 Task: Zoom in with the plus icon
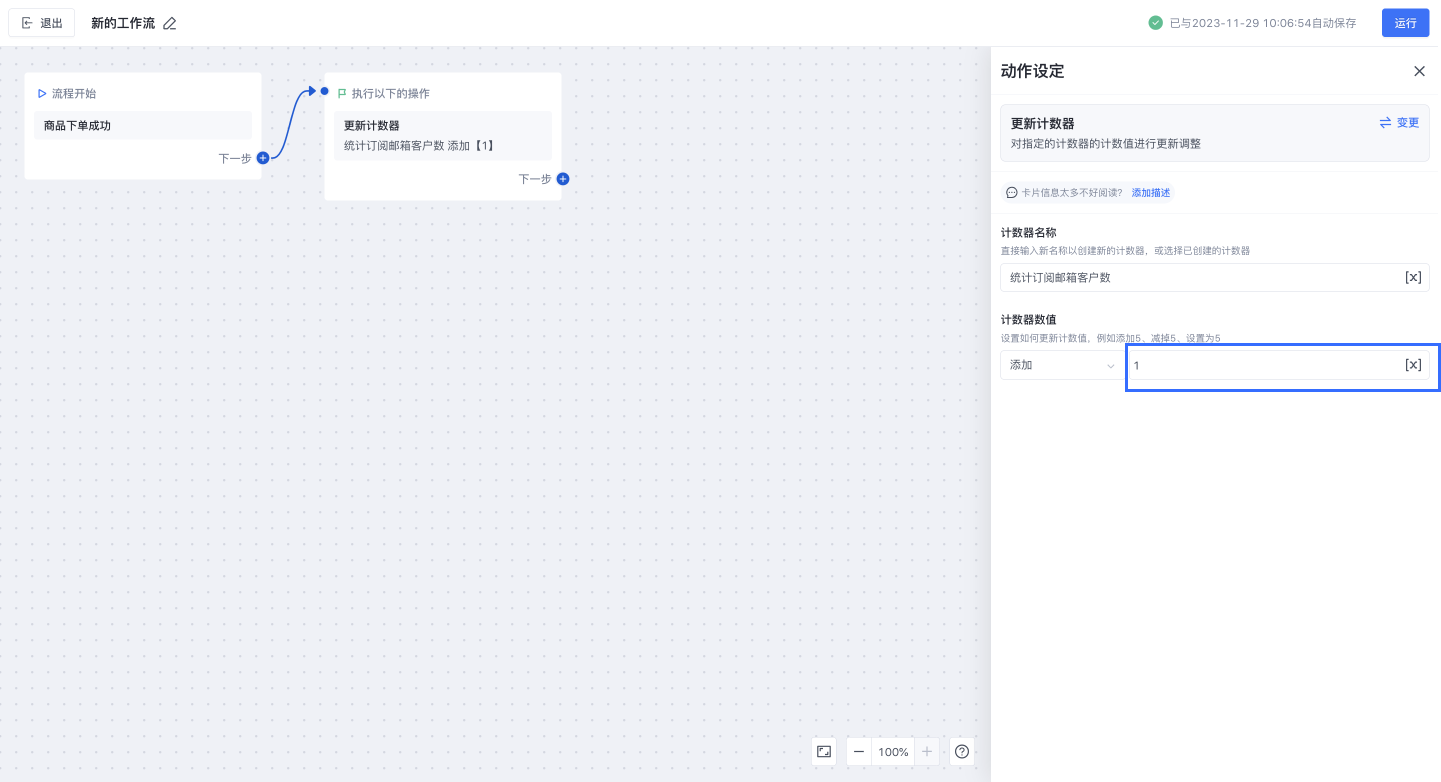click(x=927, y=751)
